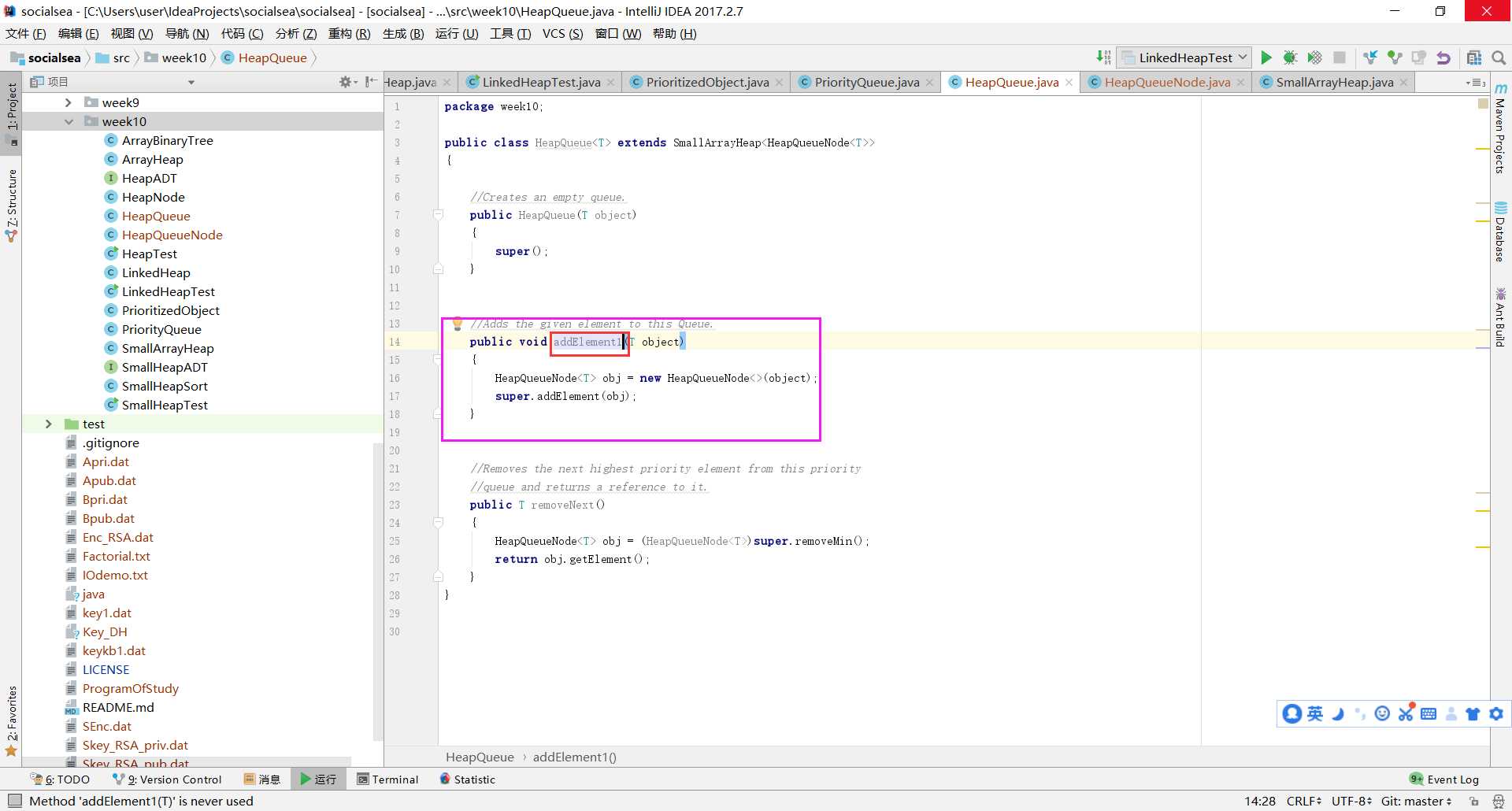Open the Maven Projects side panel
This screenshot has width=1512, height=811.
1500,128
